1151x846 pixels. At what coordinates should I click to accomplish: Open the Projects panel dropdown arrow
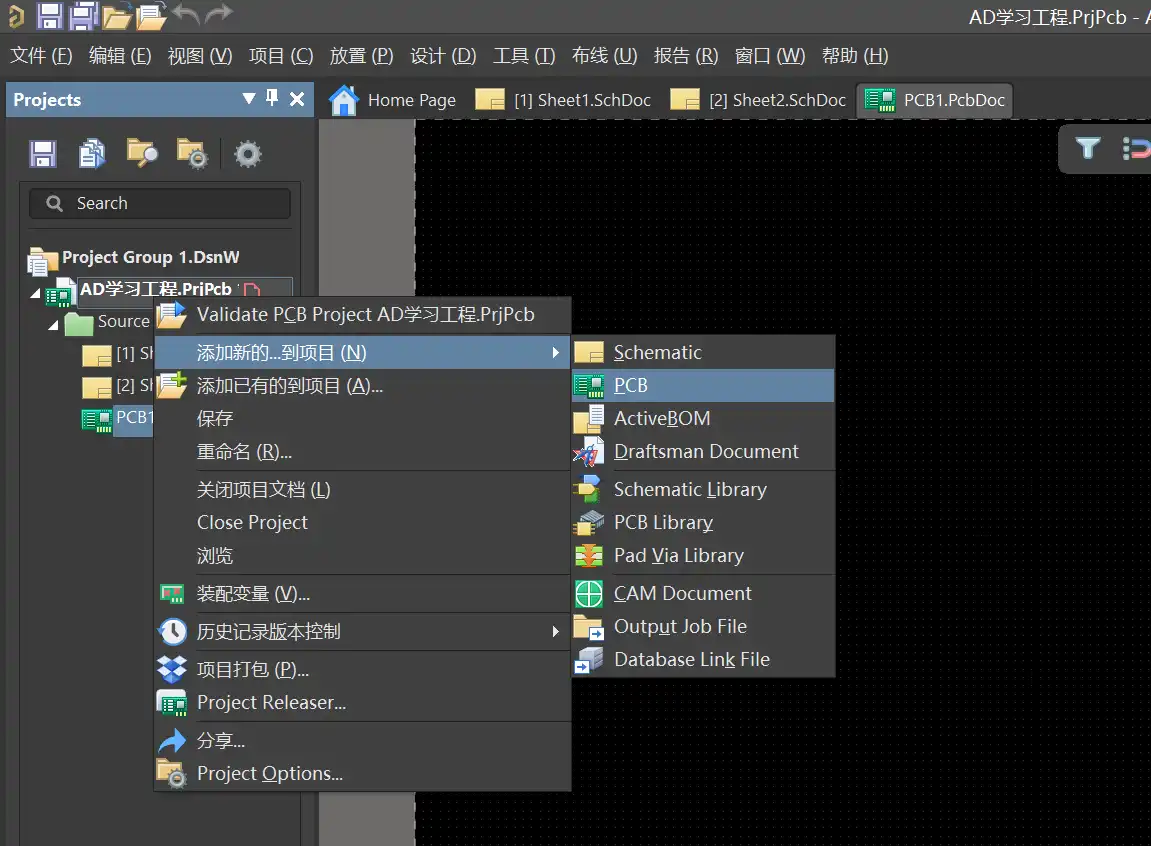[x=249, y=99]
